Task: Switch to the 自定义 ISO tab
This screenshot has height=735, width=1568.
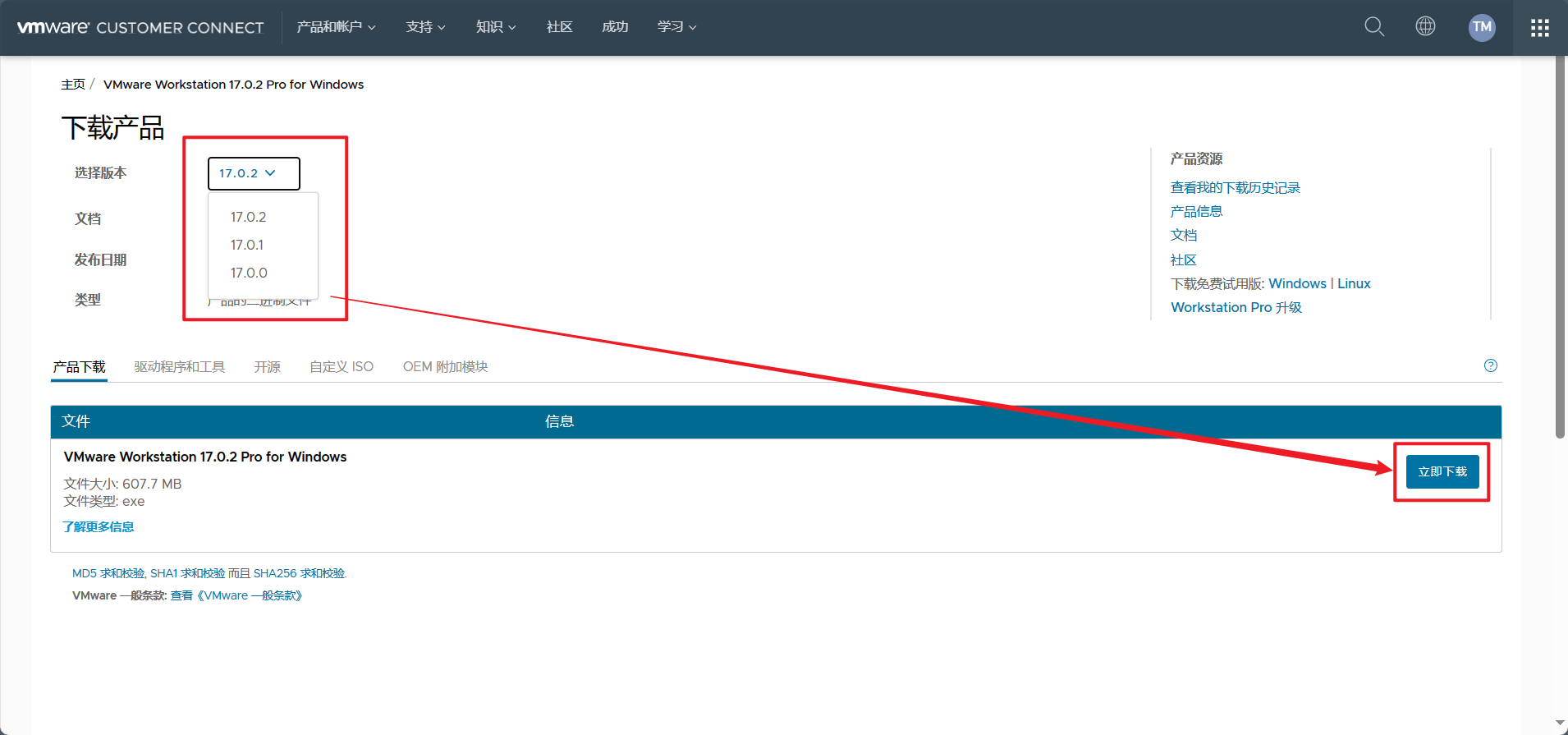Action: (341, 367)
